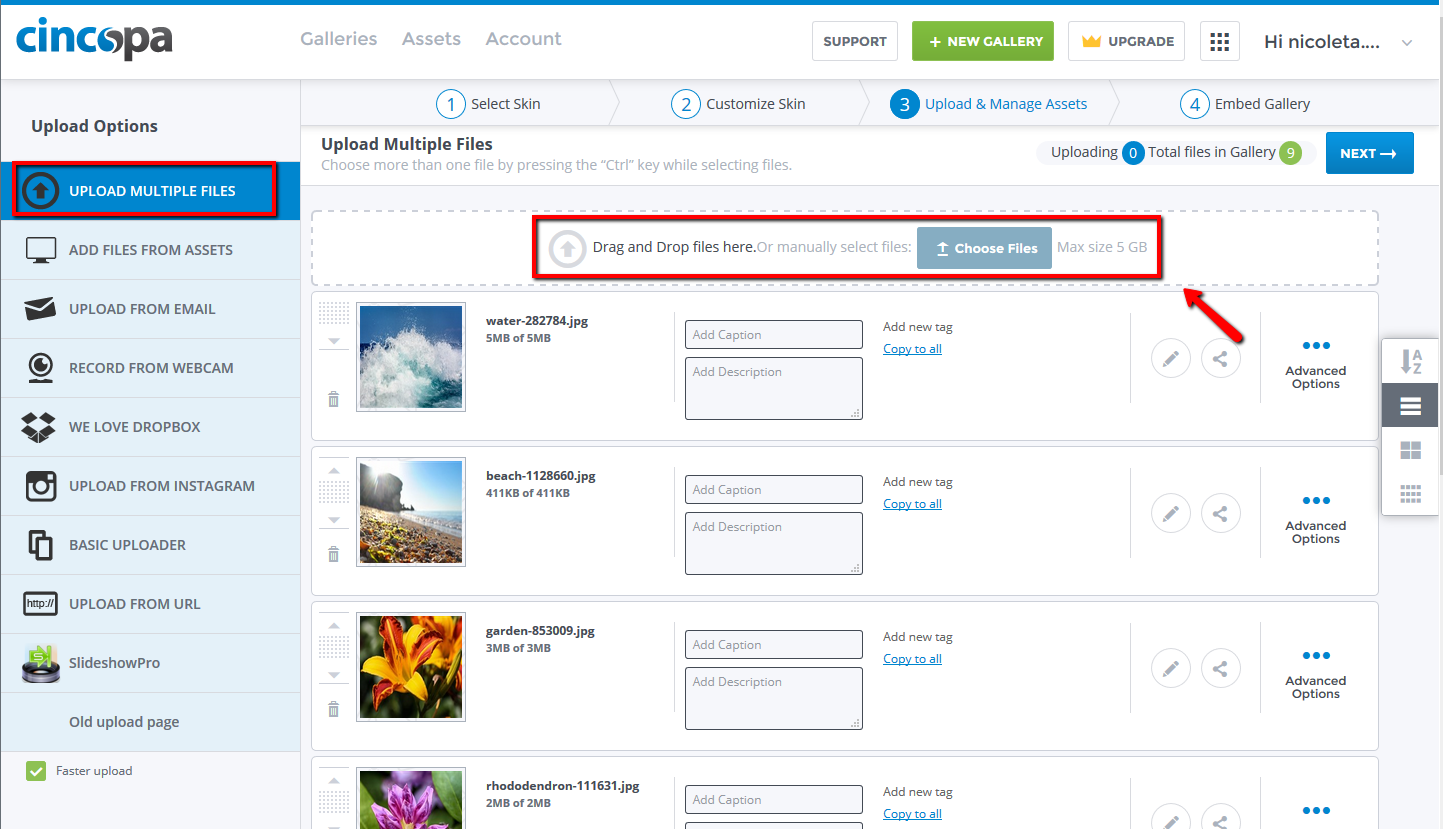Move rhododendron-111631.jpg up with arrow
1443x829 pixels.
[334, 781]
